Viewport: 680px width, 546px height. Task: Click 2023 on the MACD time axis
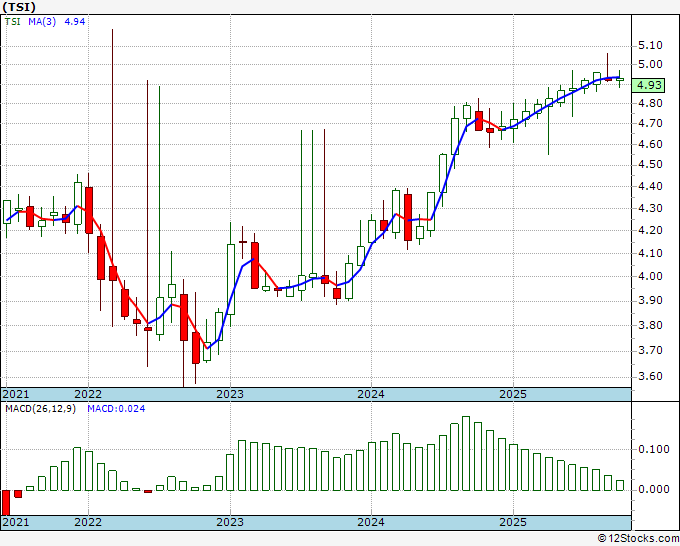point(230,522)
